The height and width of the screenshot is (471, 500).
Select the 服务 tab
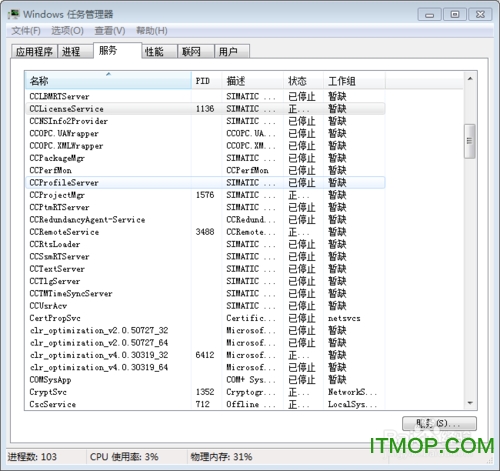click(118, 51)
